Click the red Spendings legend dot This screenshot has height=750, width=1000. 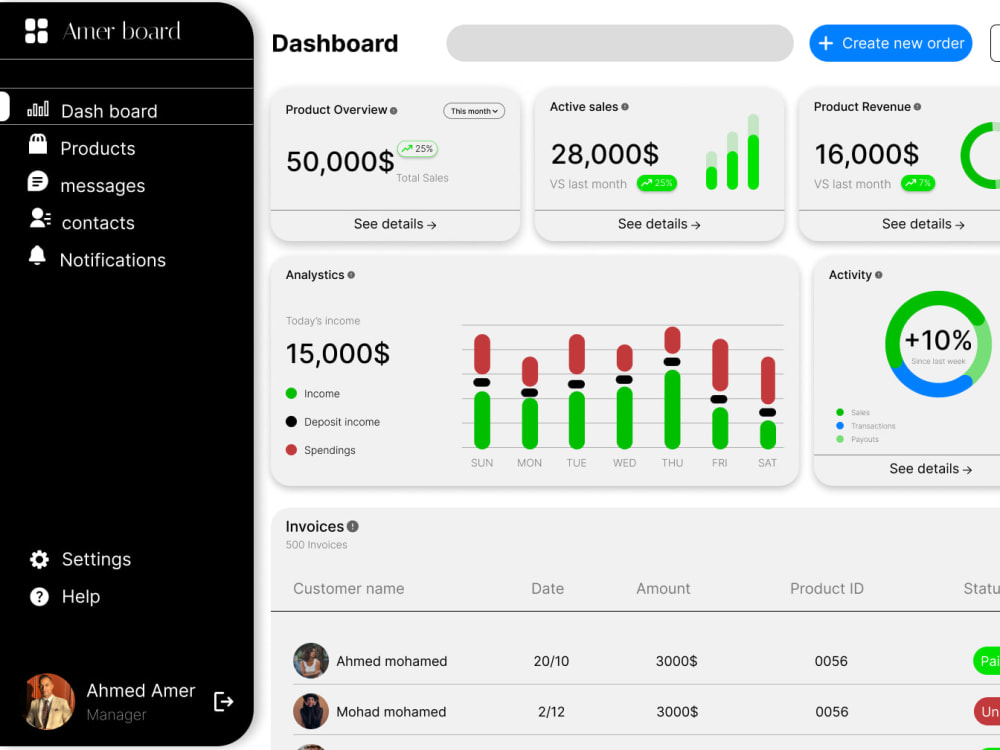pyautogui.click(x=291, y=450)
